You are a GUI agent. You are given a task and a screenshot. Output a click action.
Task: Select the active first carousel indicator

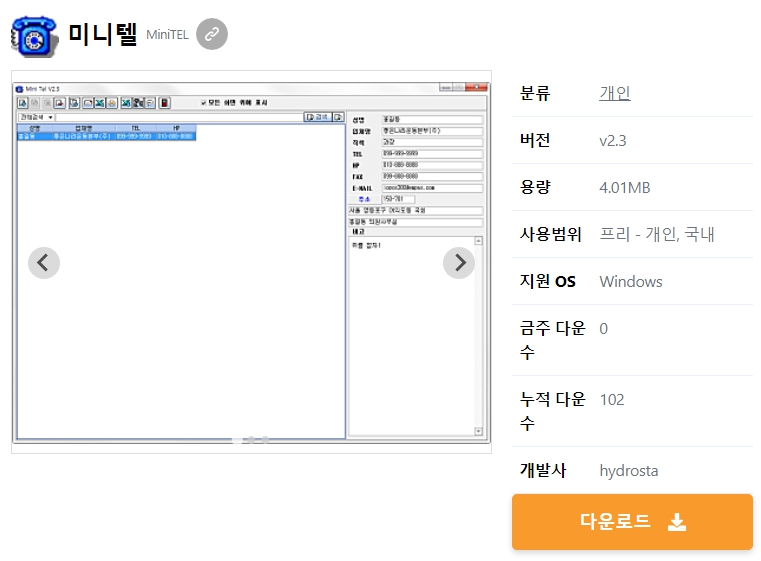pyautogui.click(x=237, y=440)
